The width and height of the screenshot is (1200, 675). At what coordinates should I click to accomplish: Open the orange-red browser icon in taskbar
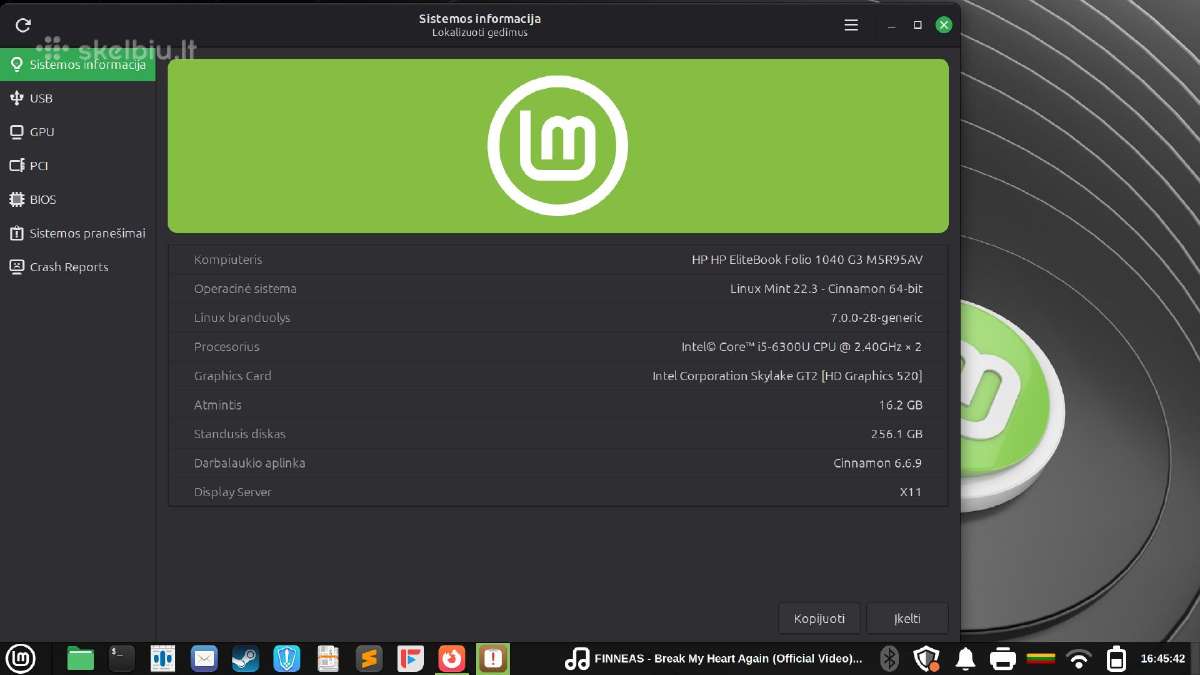452,658
